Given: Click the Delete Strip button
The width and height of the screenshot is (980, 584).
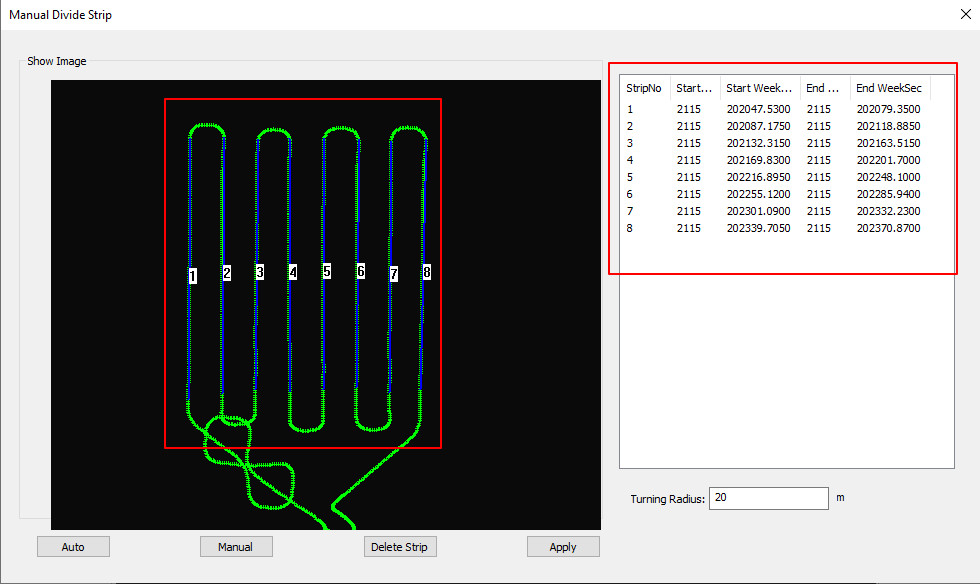Looking at the screenshot, I should [400, 547].
